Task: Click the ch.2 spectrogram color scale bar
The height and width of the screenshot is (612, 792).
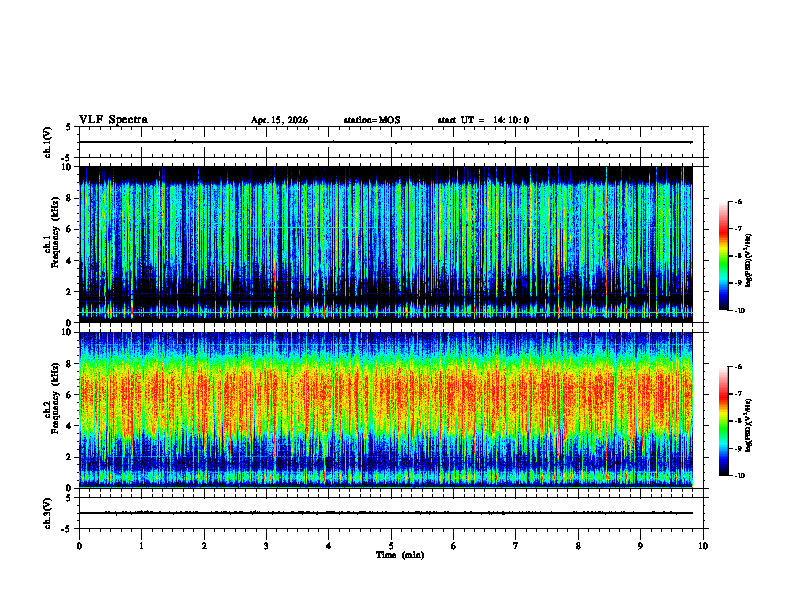Action: 724,421
